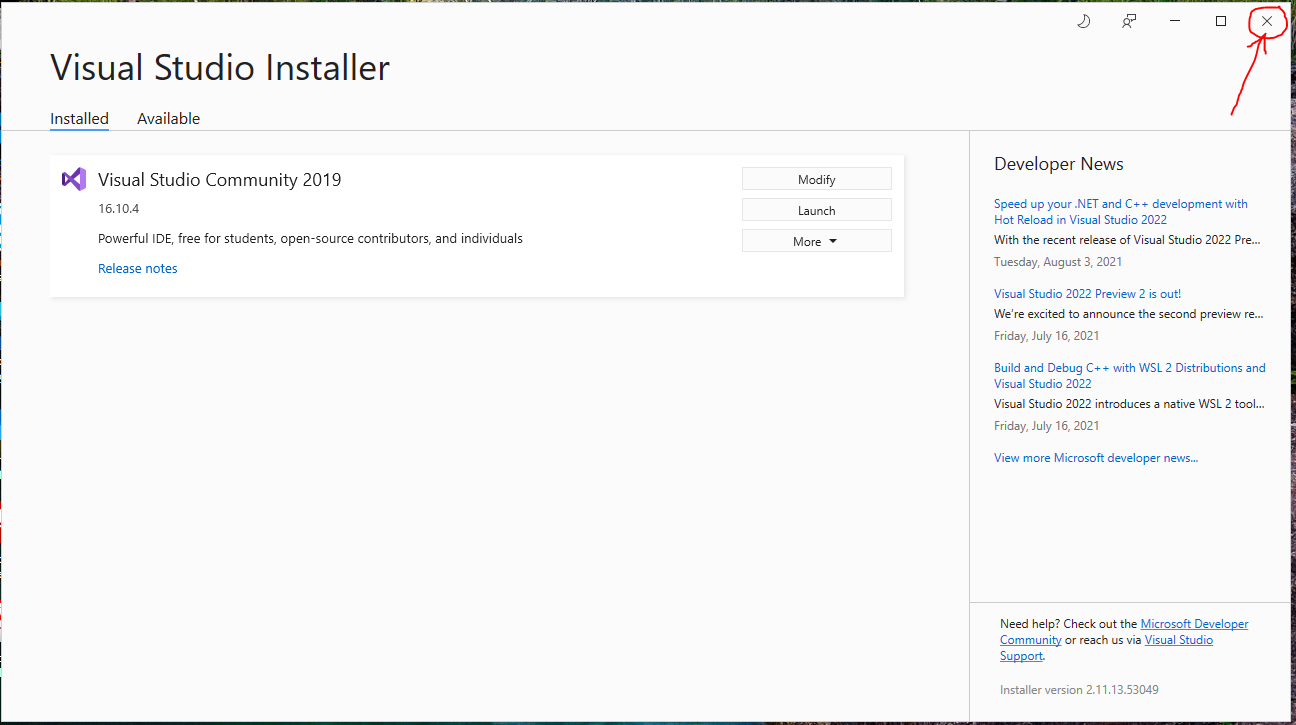Image resolution: width=1296 pixels, height=725 pixels.
Task: Maximize the Visual Studio Installer window
Action: [x=1221, y=21]
